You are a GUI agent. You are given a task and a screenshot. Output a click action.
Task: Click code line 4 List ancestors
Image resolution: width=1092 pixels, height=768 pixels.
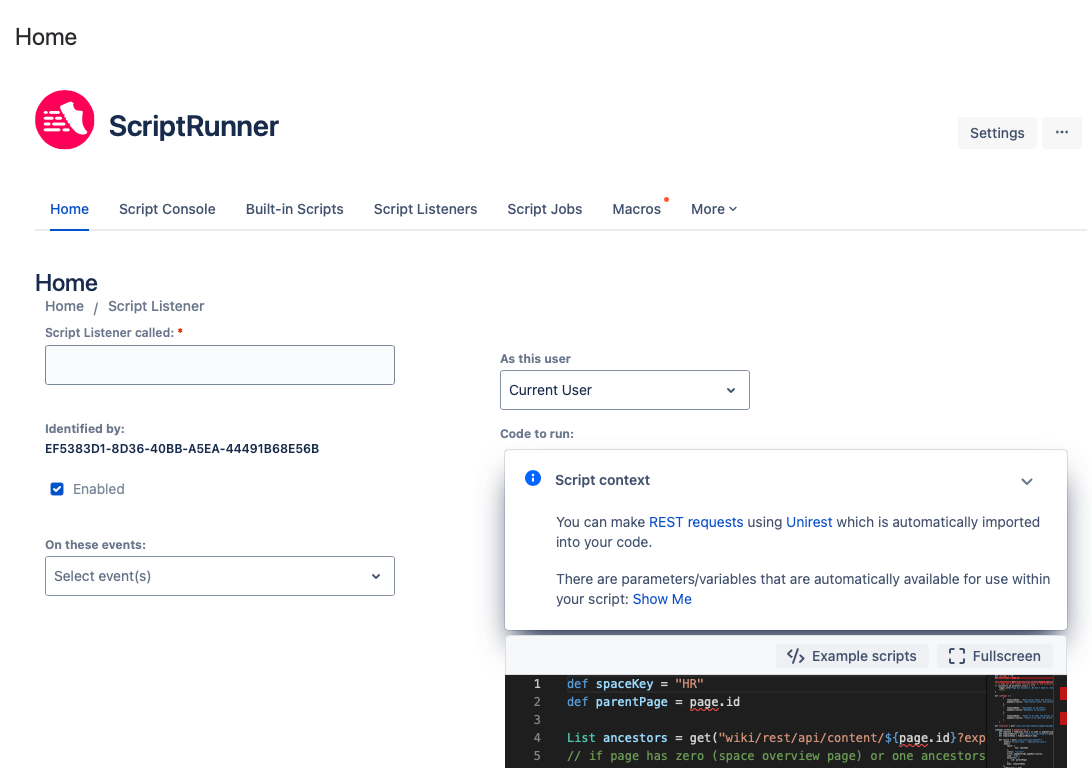[776, 737]
